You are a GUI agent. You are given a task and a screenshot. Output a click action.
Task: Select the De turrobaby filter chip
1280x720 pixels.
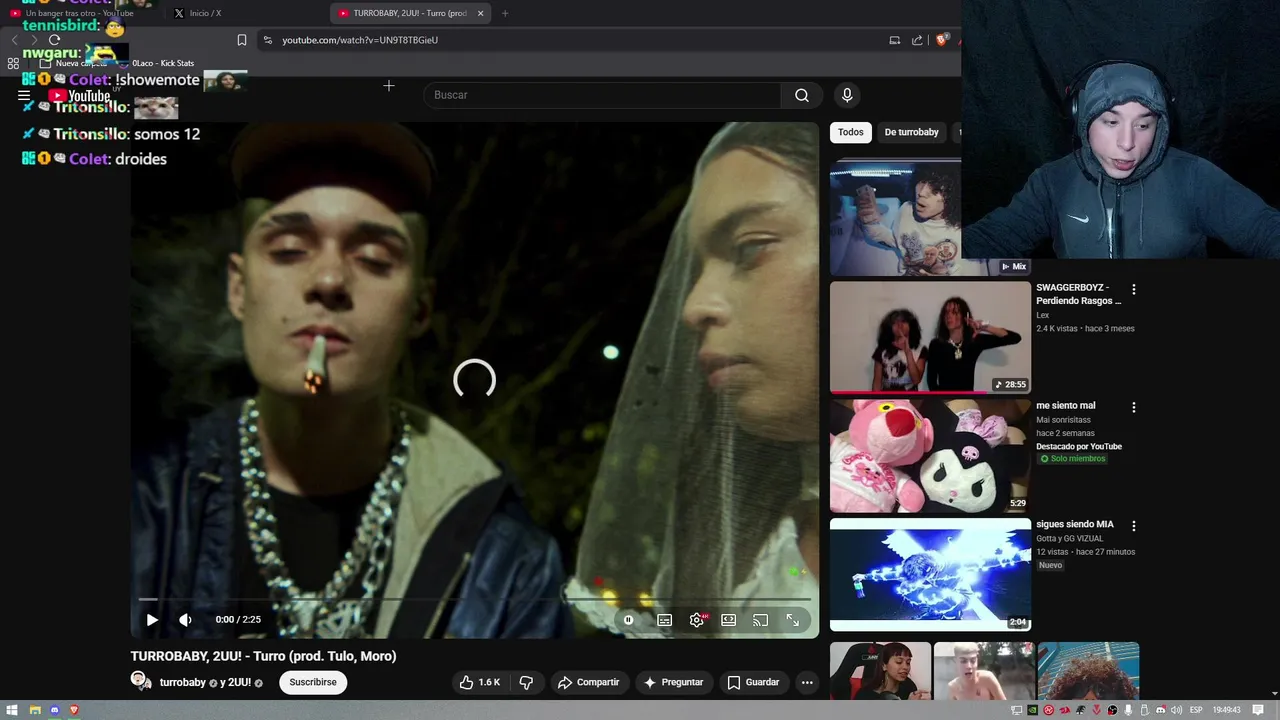point(912,132)
